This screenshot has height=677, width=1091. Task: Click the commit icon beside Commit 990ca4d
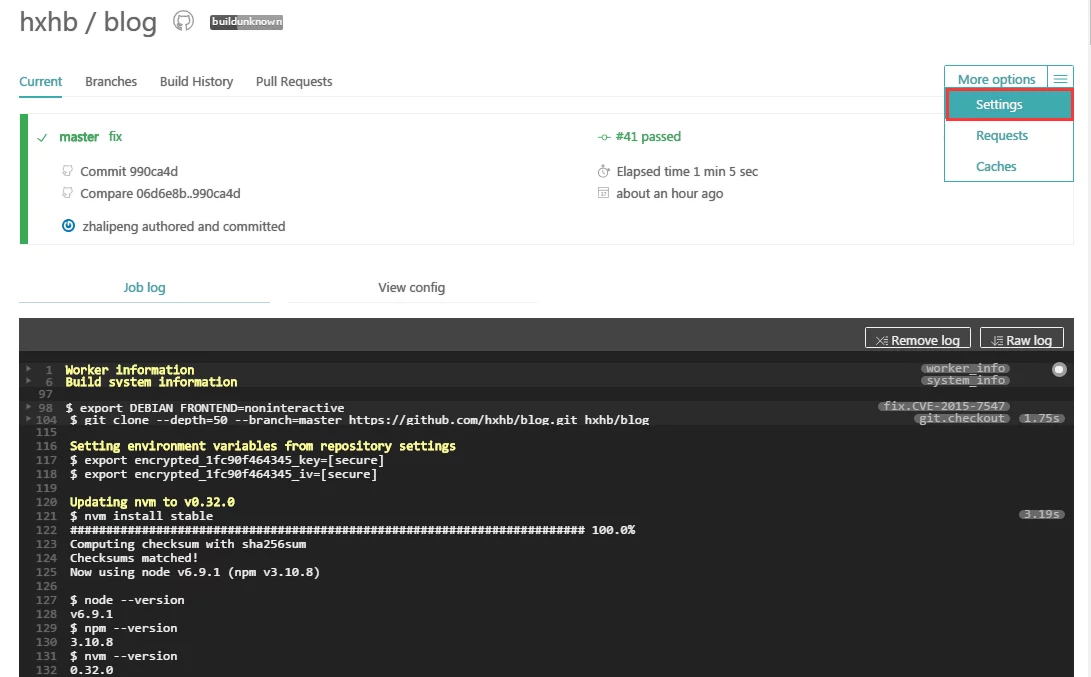(x=67, y=171)
